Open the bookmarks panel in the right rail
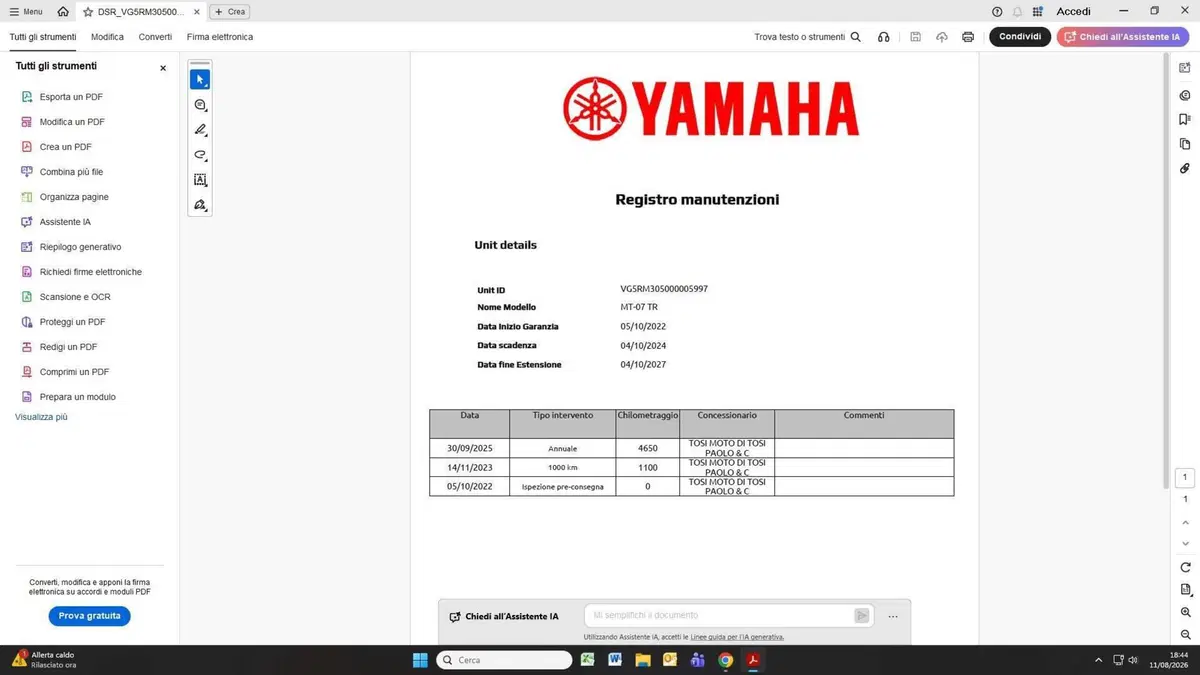Screen dimensions: 1200x675 tap(1185, 119)
